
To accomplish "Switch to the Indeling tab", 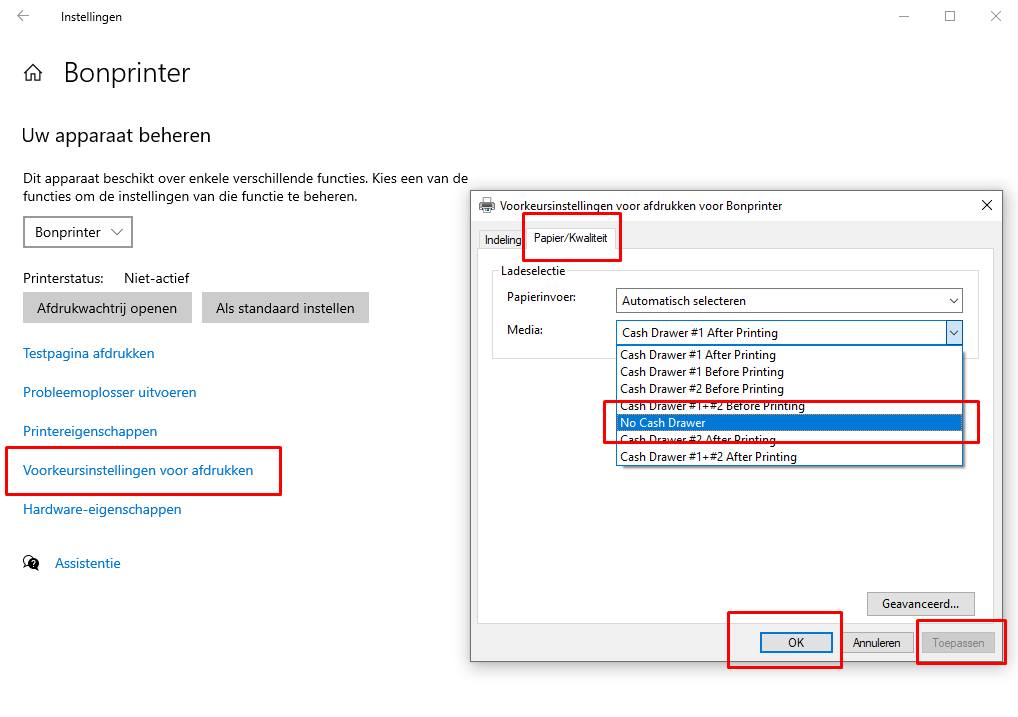I will [x=502, y=240].
